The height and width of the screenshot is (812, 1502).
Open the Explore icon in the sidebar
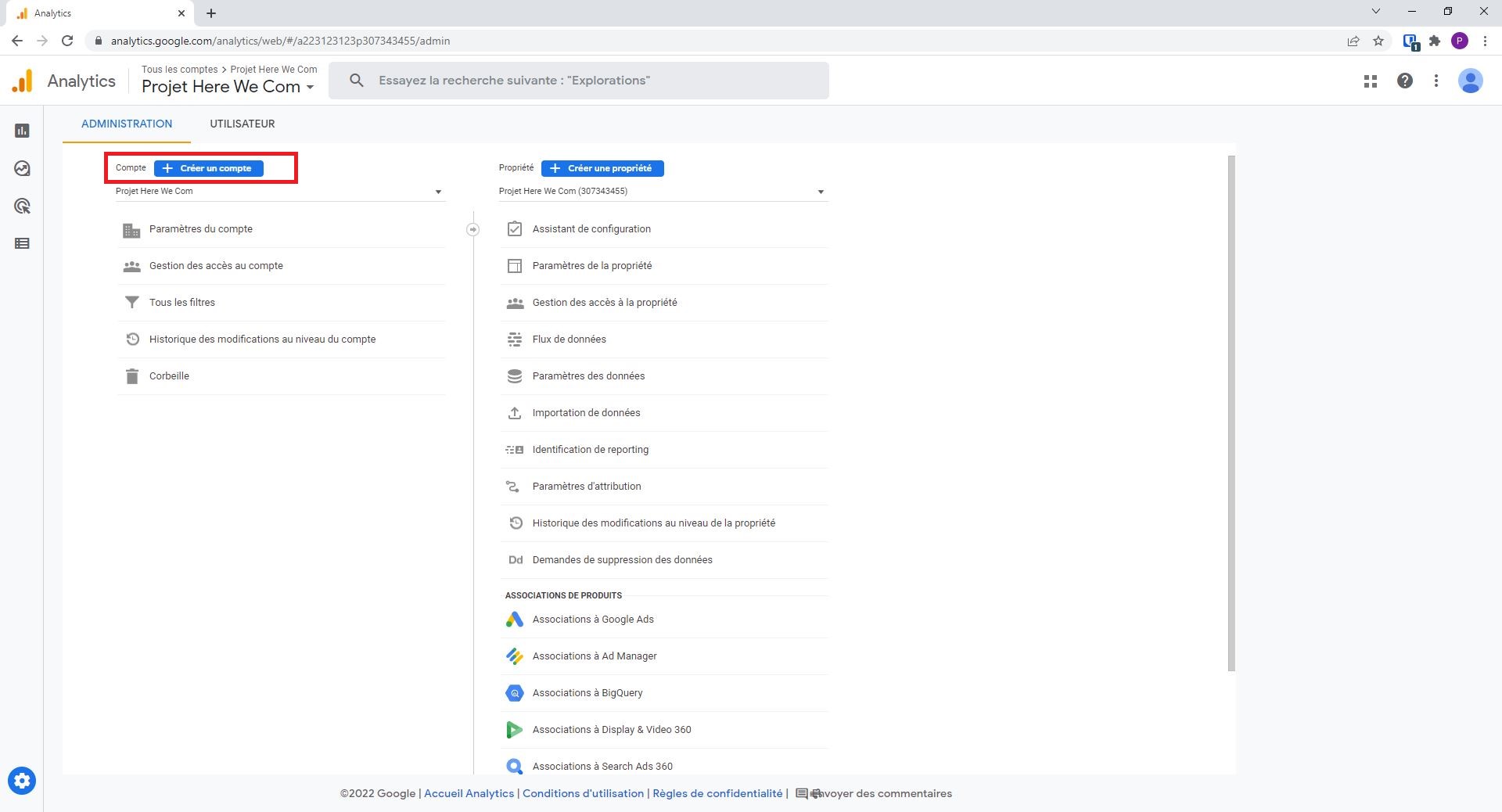click(22, 168)
